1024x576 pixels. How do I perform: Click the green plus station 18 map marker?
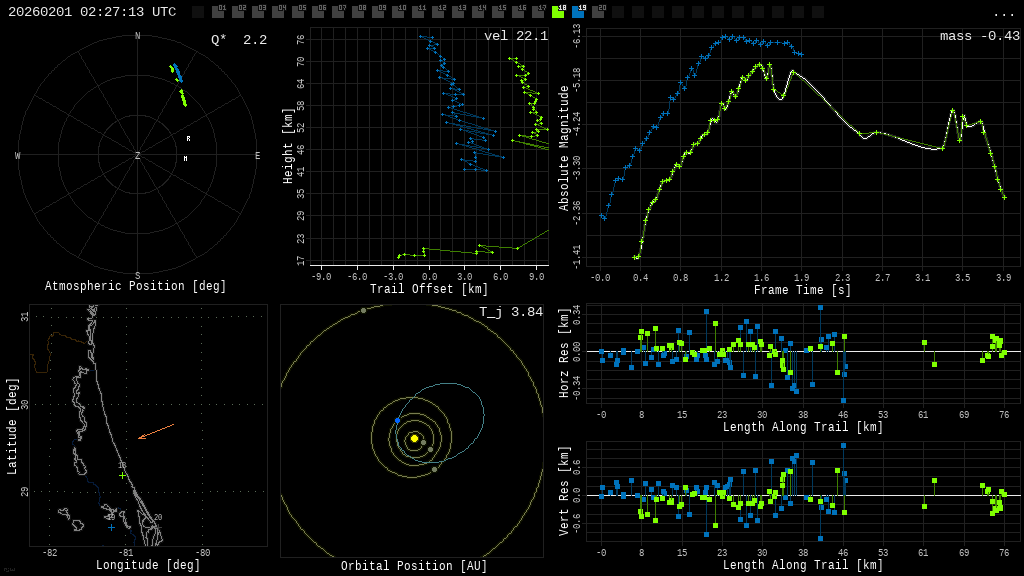tap(122, 475)
